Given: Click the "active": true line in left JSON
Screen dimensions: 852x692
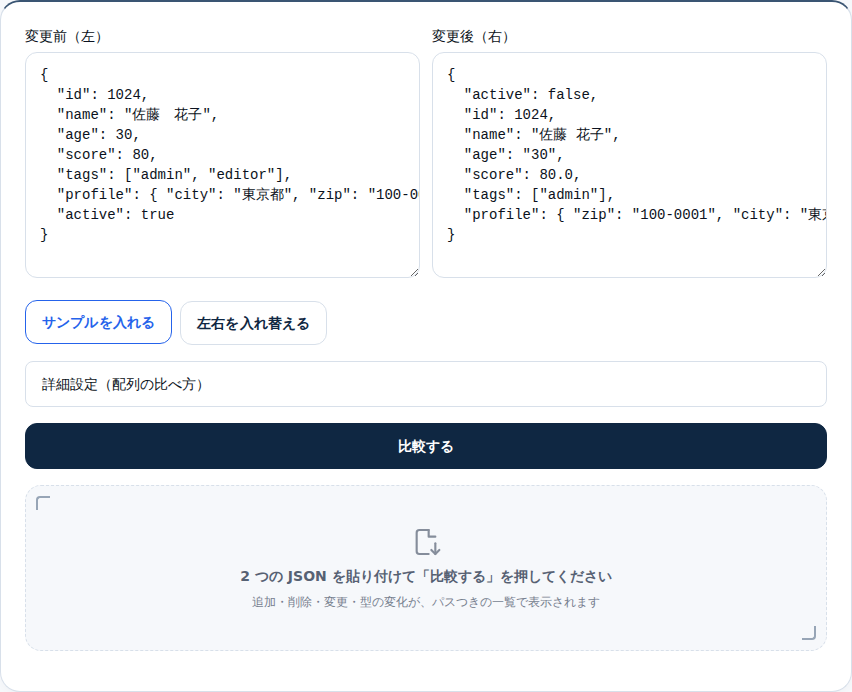Looking at the screenshot, I should tap(116, 215).
